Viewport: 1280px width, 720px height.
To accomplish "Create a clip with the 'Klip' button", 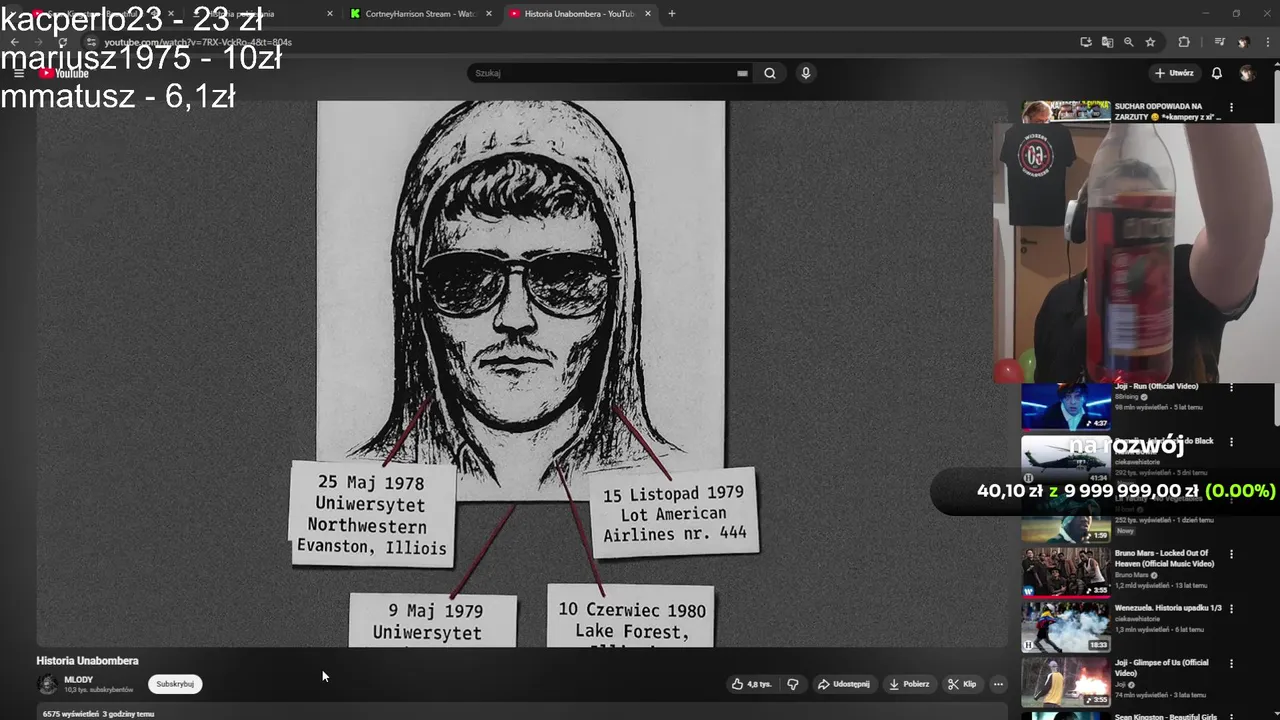I will tap(962, 684).
